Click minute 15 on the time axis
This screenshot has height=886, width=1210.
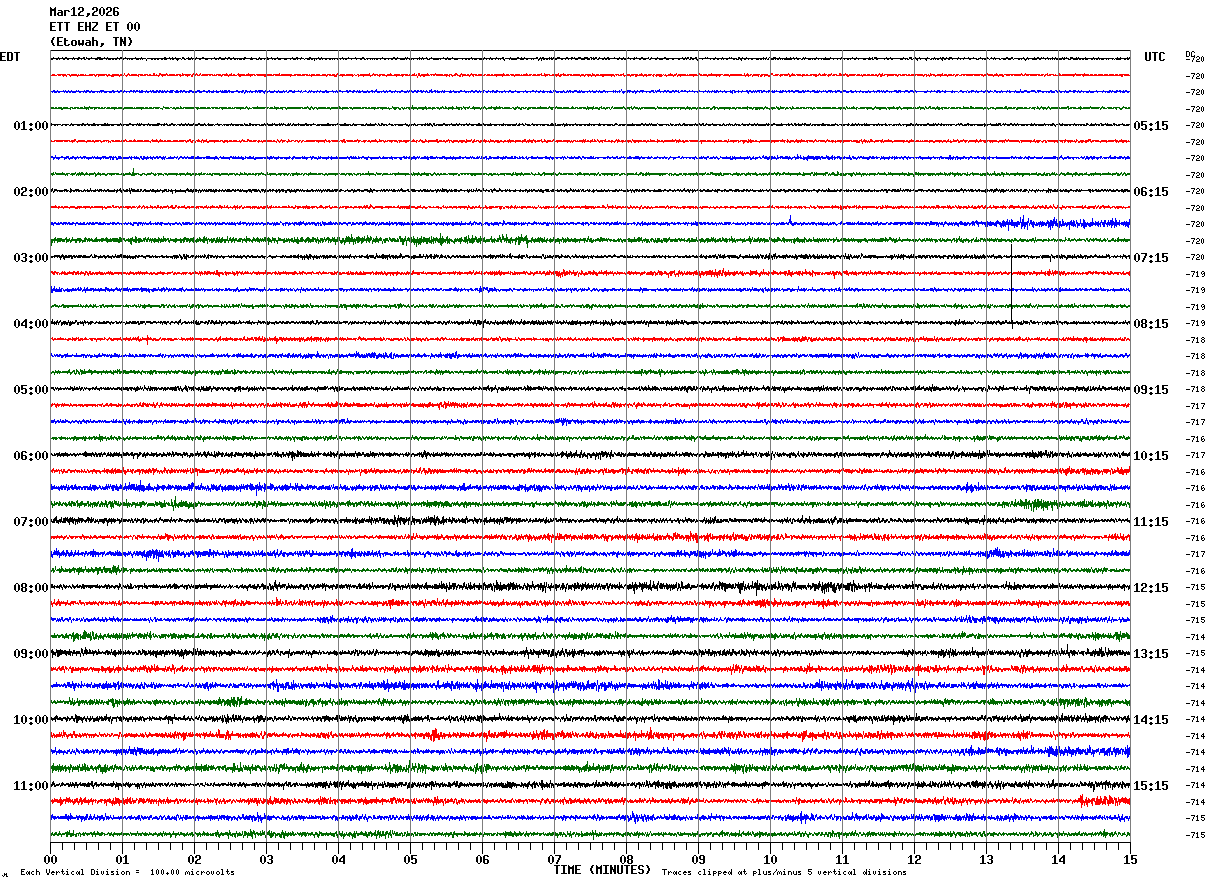point(1130,859)
